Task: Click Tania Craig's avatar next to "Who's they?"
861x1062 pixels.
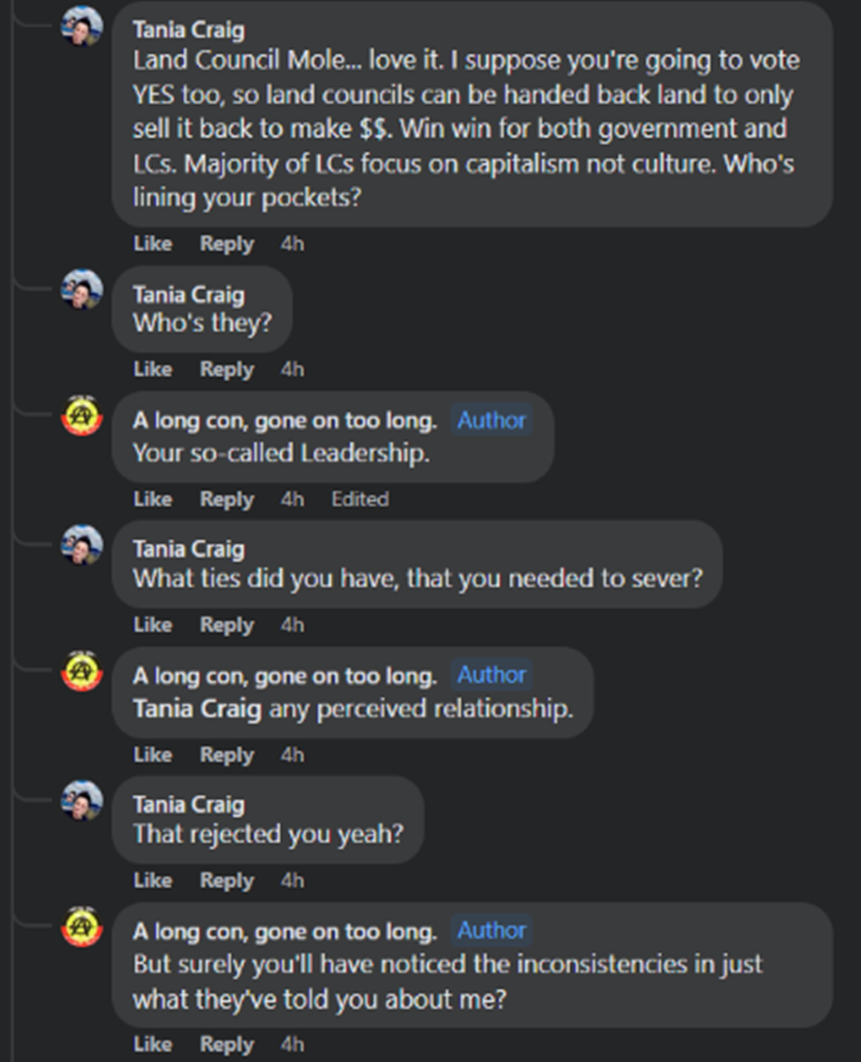Action: click(82, 290)
